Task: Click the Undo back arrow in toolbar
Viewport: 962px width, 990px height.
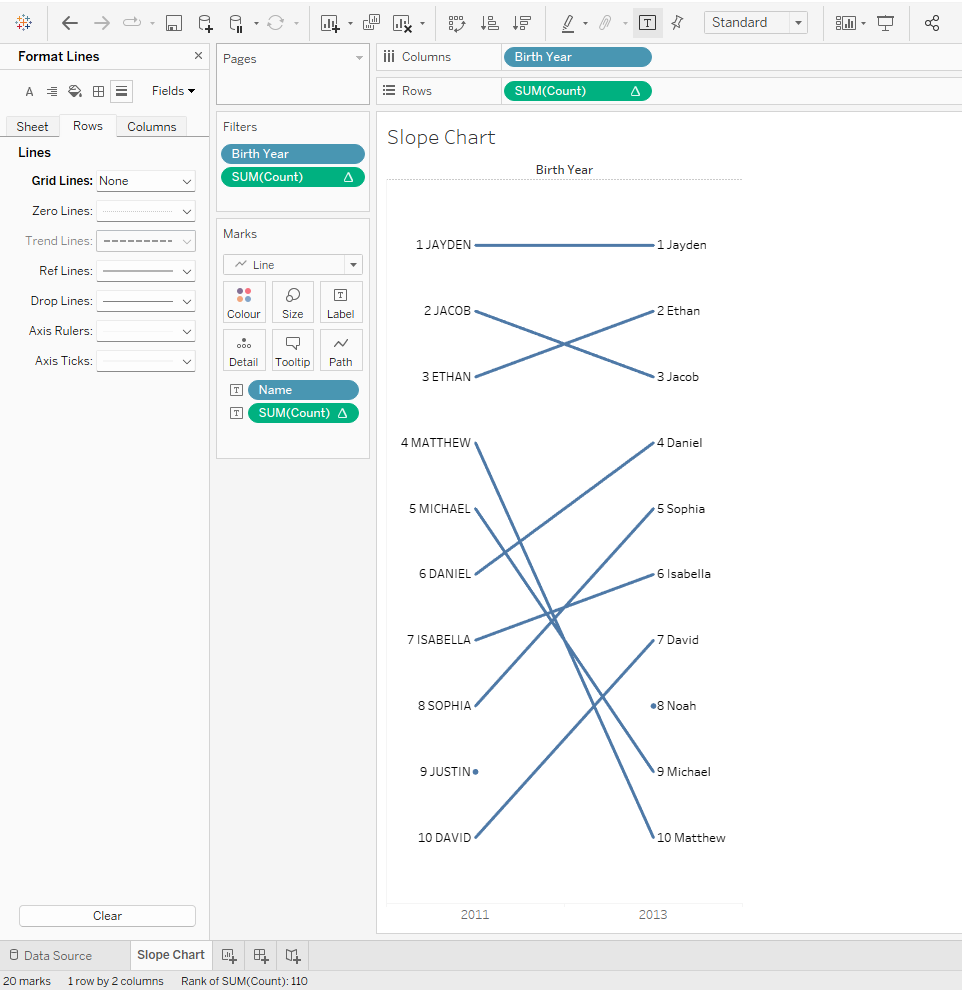Action: [x=70, y=23]
